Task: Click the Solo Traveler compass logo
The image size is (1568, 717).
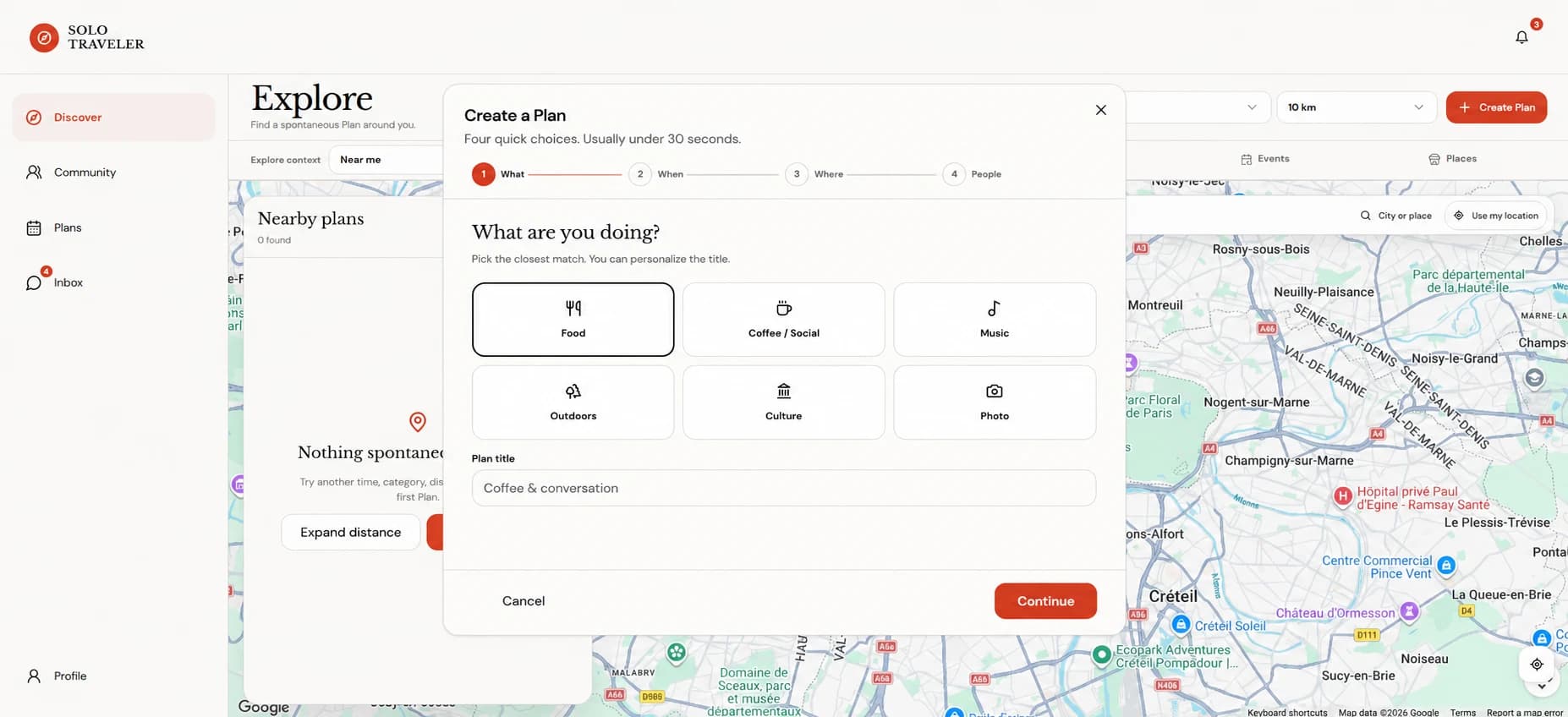Action: coord(44,37)
